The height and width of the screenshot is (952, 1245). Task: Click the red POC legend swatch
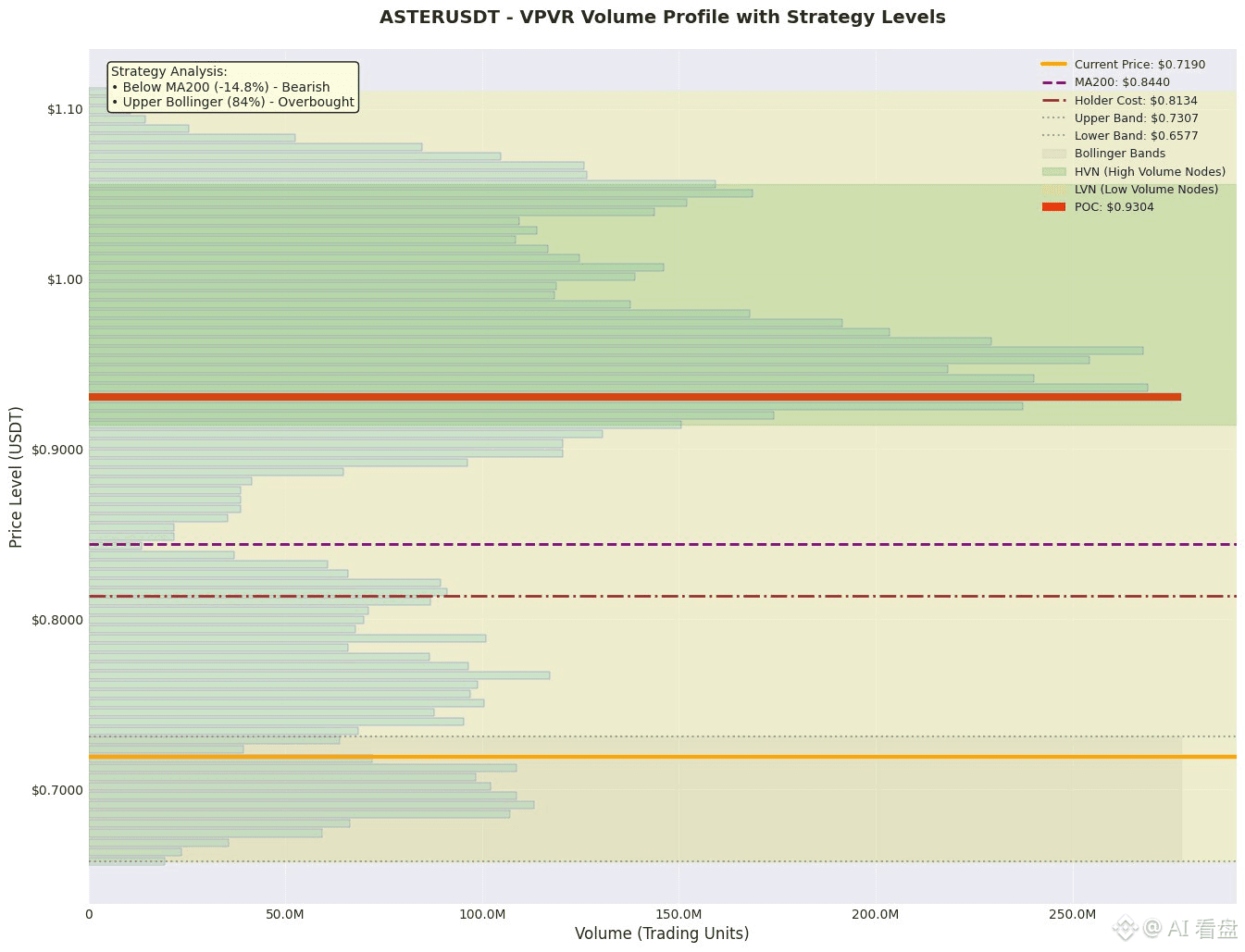click(1053, 207)
